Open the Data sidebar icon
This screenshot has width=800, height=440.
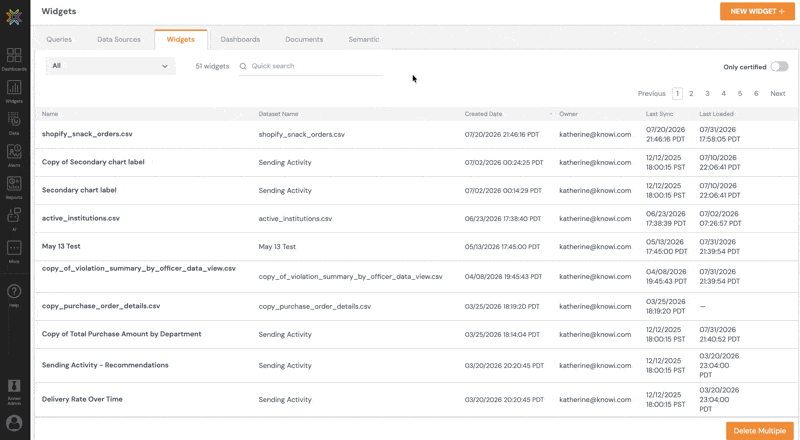[14, 123]
